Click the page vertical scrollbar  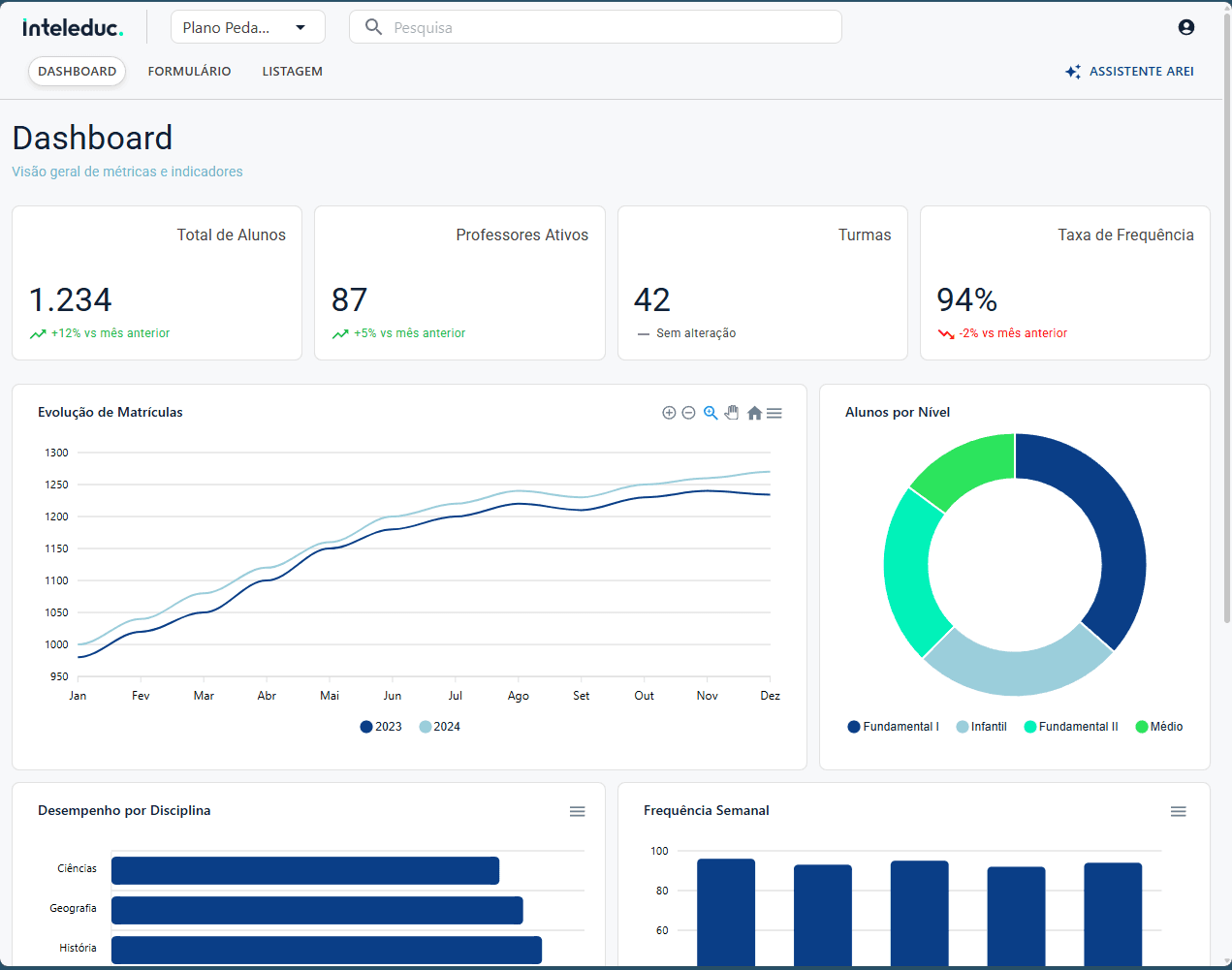1226,320
